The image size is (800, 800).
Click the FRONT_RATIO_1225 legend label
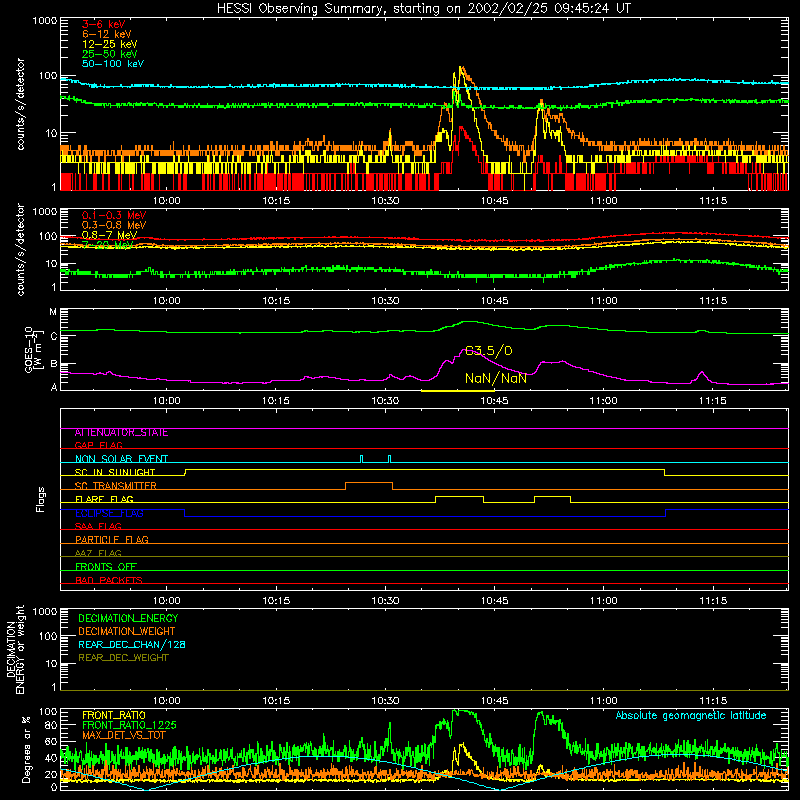[129, 725]
